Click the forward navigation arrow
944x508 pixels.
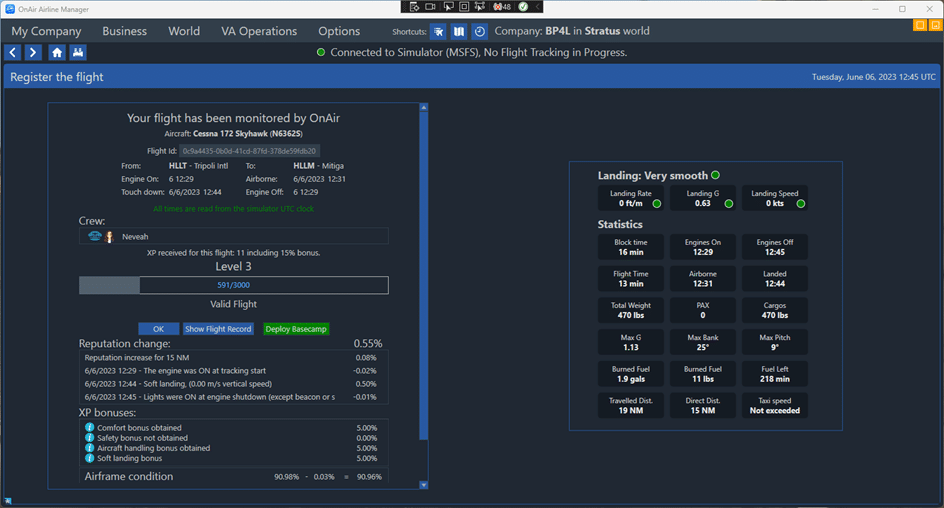(33, 53)
